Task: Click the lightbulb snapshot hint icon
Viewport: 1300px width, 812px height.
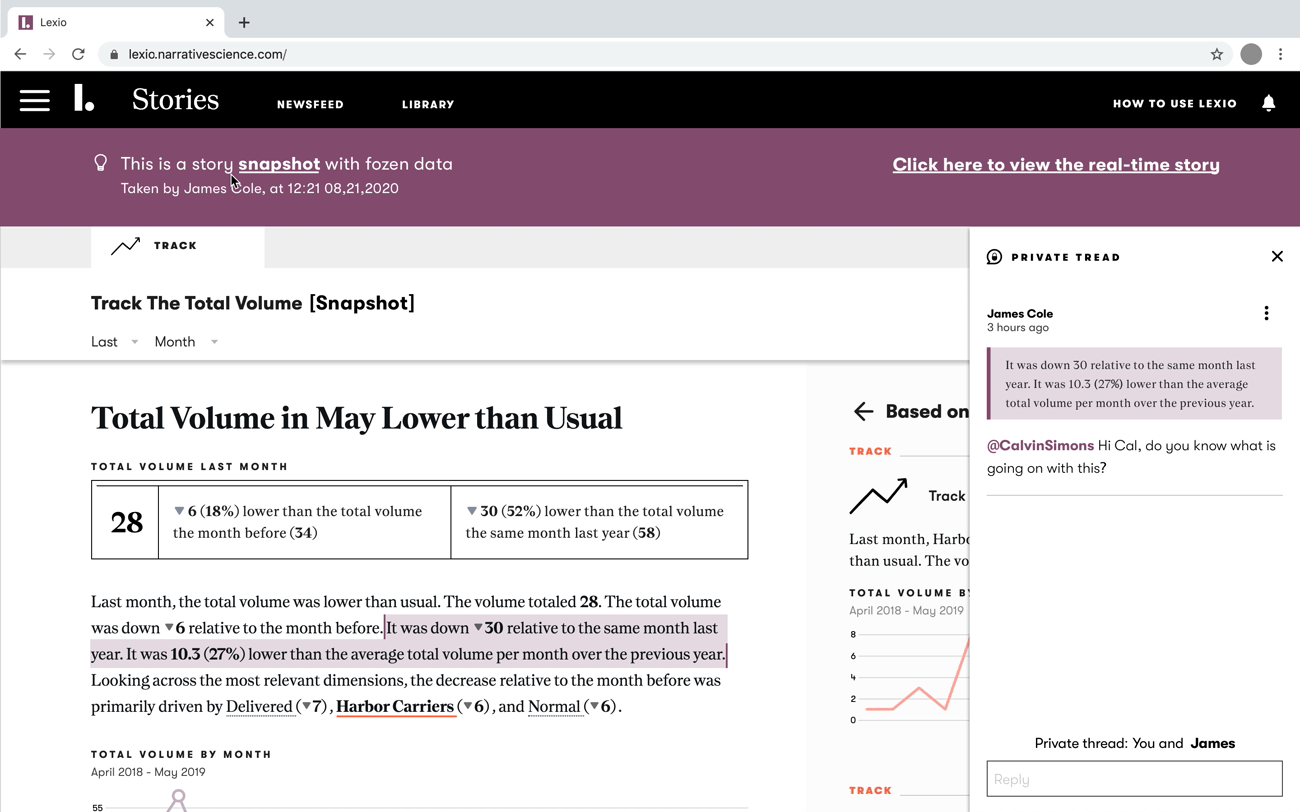Action: [100, 163]
